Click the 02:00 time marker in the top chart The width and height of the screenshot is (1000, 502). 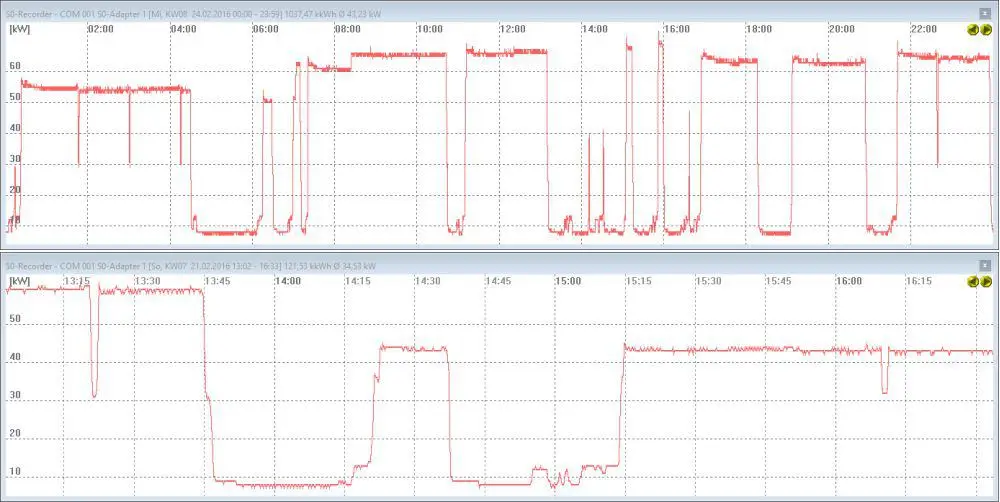pyautogui.click(x=100, y=29)
